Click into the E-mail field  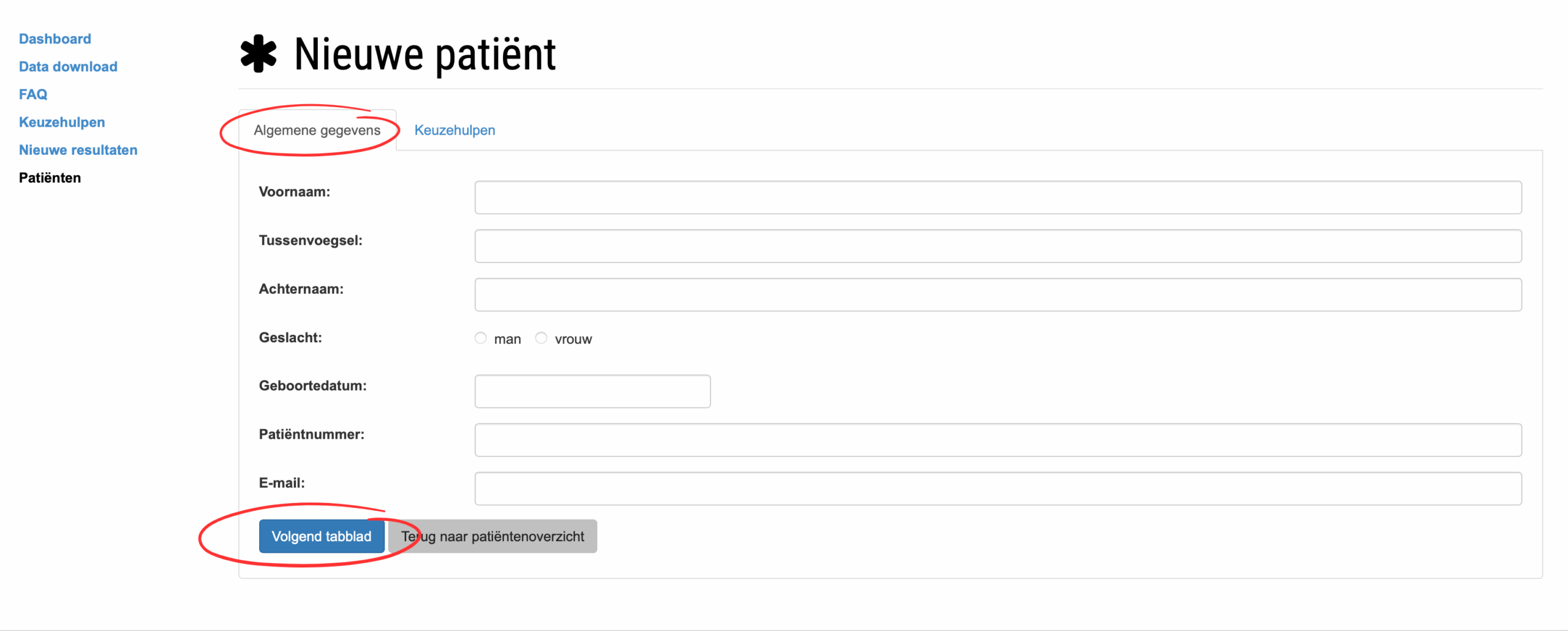(x=998, y=488)
